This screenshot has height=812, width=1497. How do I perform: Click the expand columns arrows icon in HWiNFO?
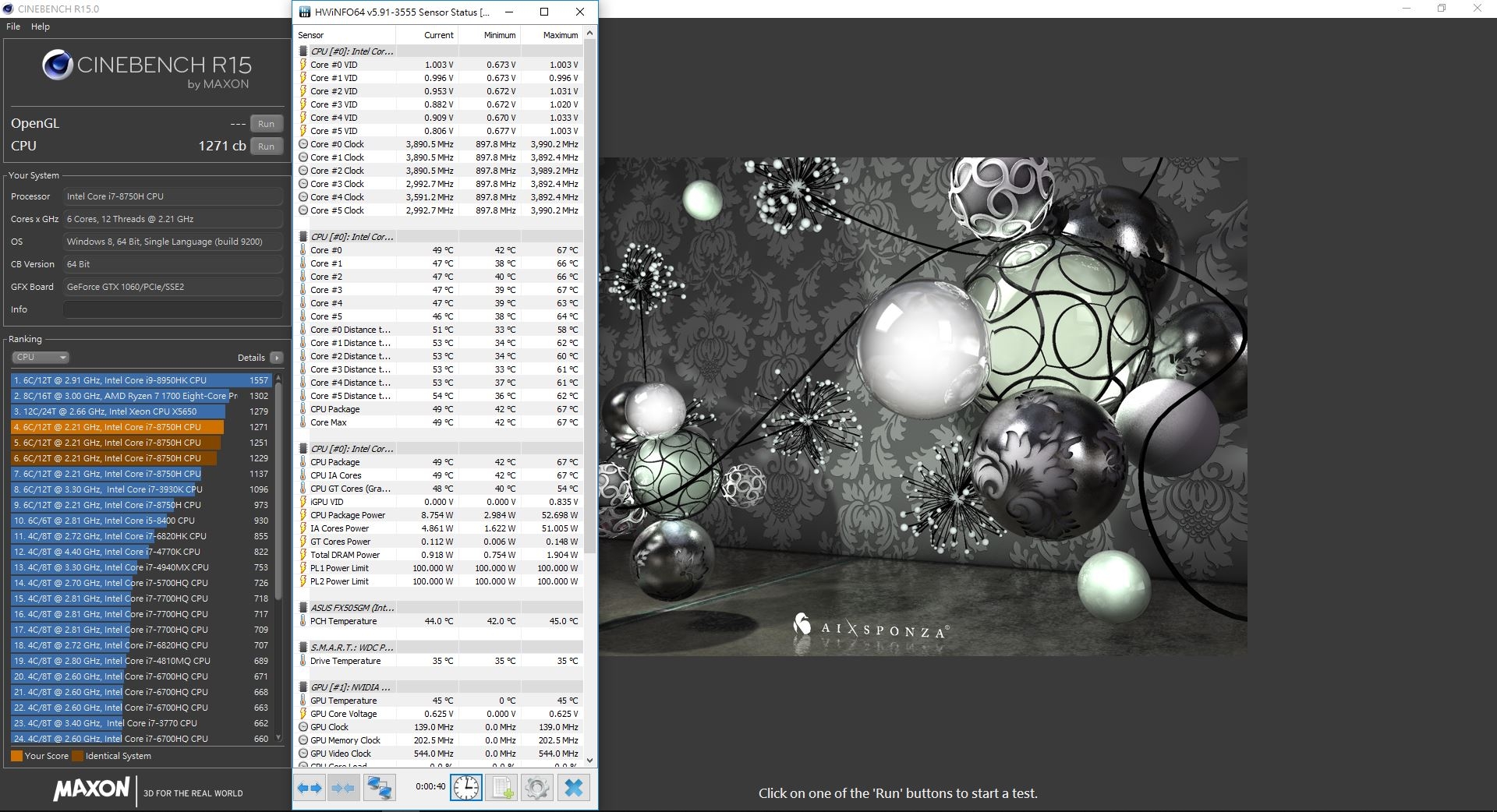[x=310, y=788]
